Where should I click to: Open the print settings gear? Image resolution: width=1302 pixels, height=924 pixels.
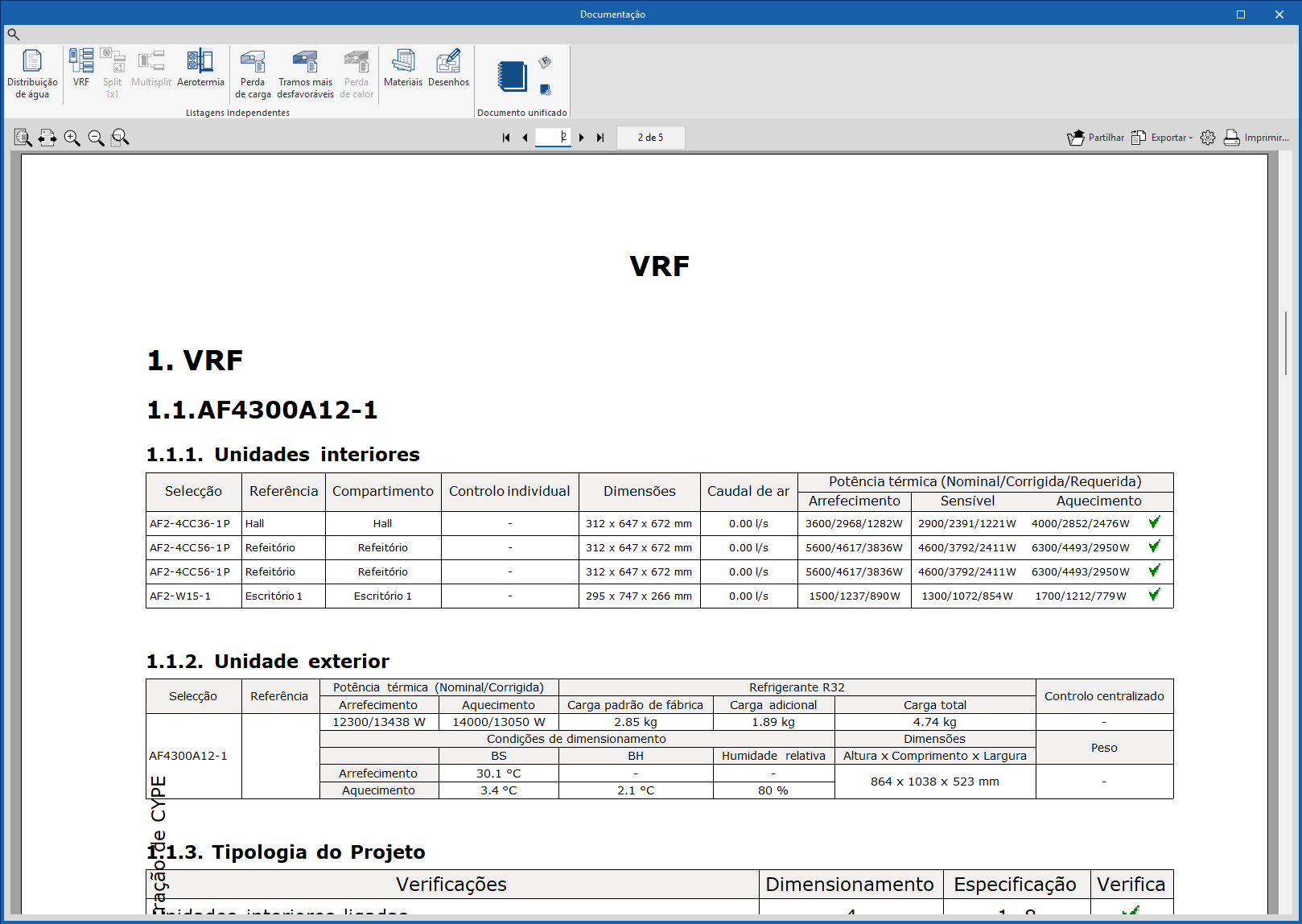1208,138
